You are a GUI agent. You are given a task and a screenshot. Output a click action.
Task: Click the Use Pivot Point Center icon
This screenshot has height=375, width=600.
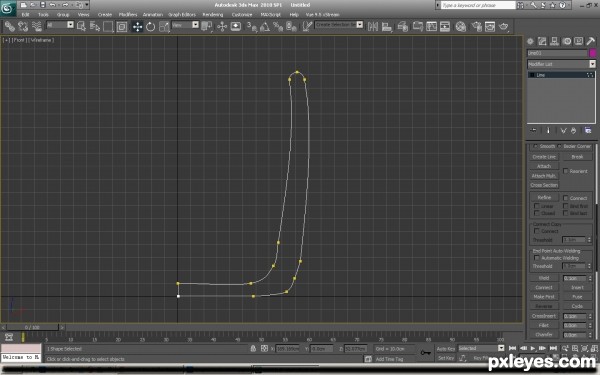[207, 26]
